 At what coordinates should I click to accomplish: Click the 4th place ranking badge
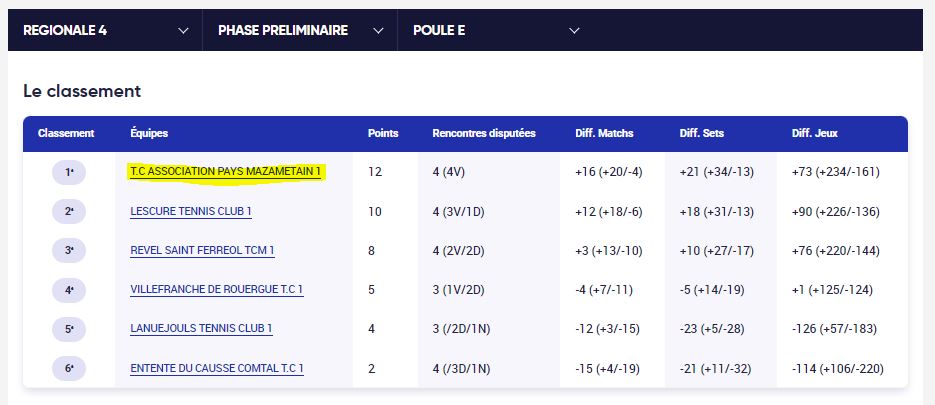point(69,290)
